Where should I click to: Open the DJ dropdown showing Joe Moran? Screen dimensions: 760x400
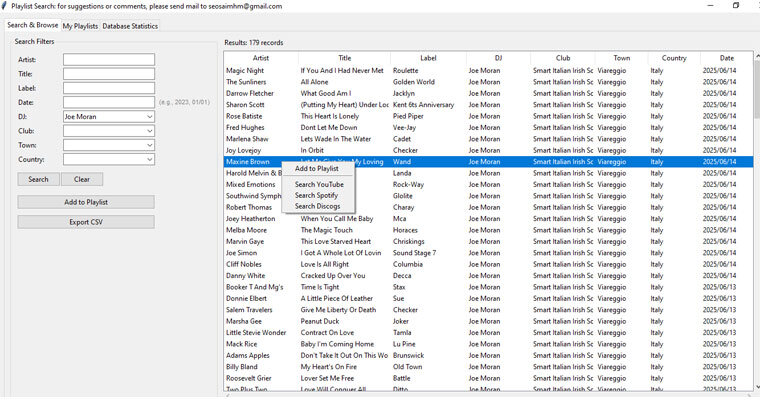point(149,117)
